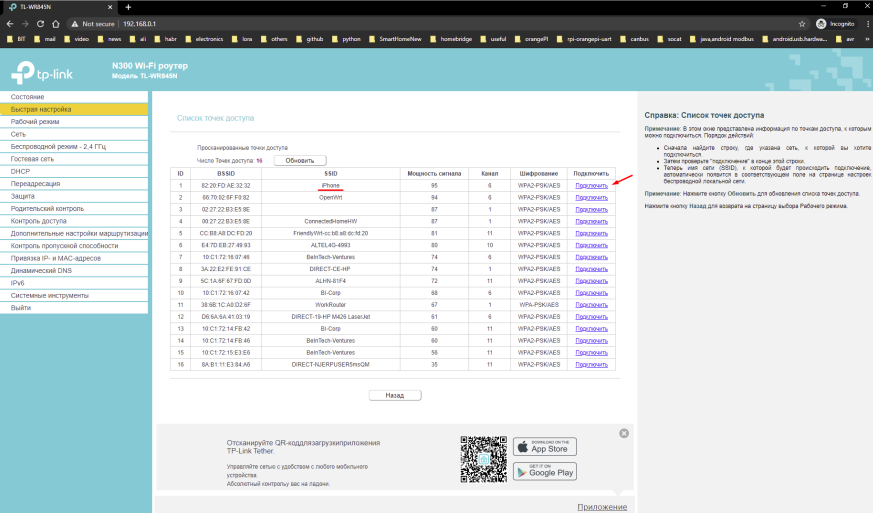Viewport: 873px width, 513px height.
Task: Open the canbus bookmark folder
Action: pos(635,39)
